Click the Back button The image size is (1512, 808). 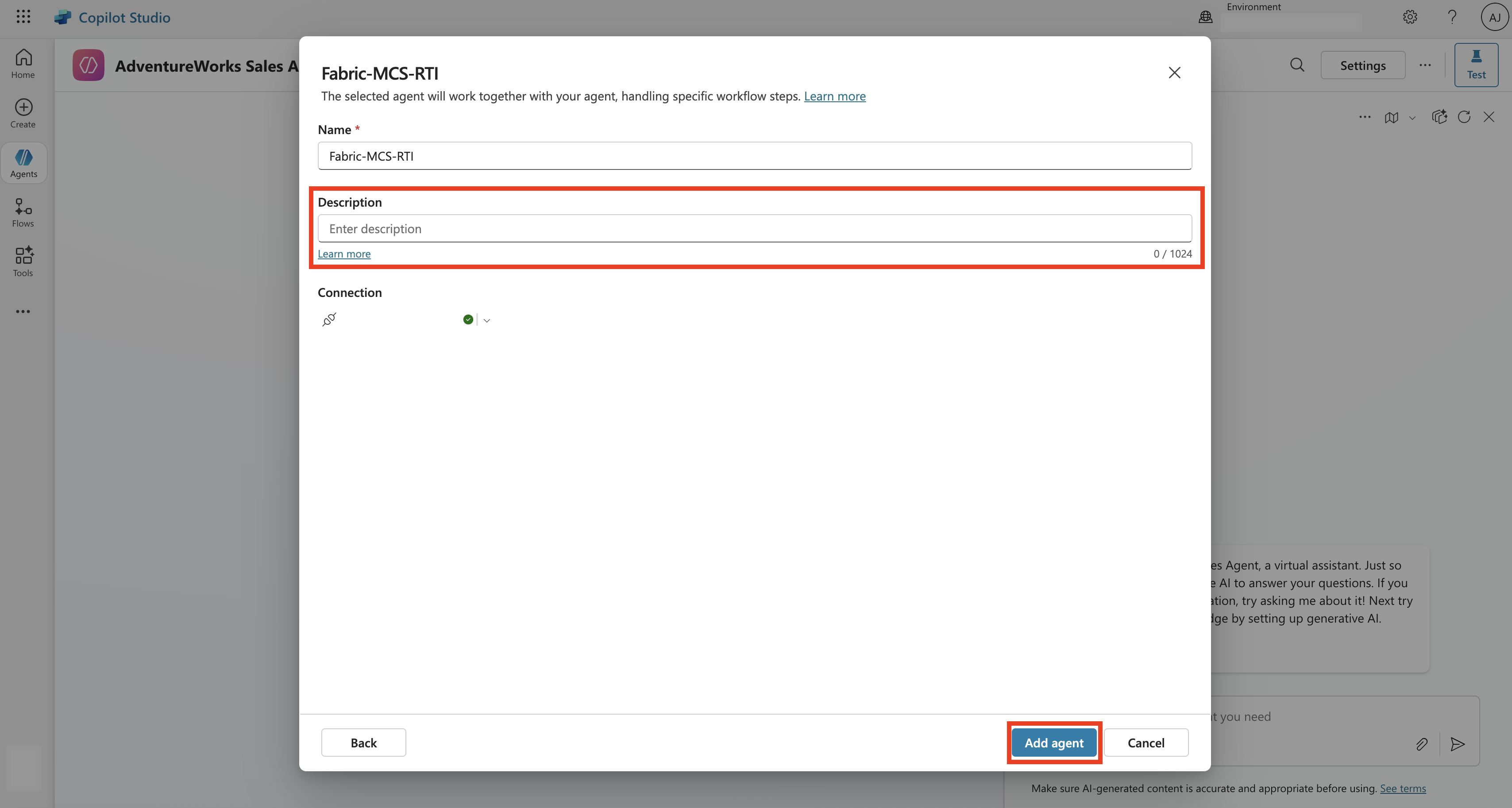click(363, 743)
